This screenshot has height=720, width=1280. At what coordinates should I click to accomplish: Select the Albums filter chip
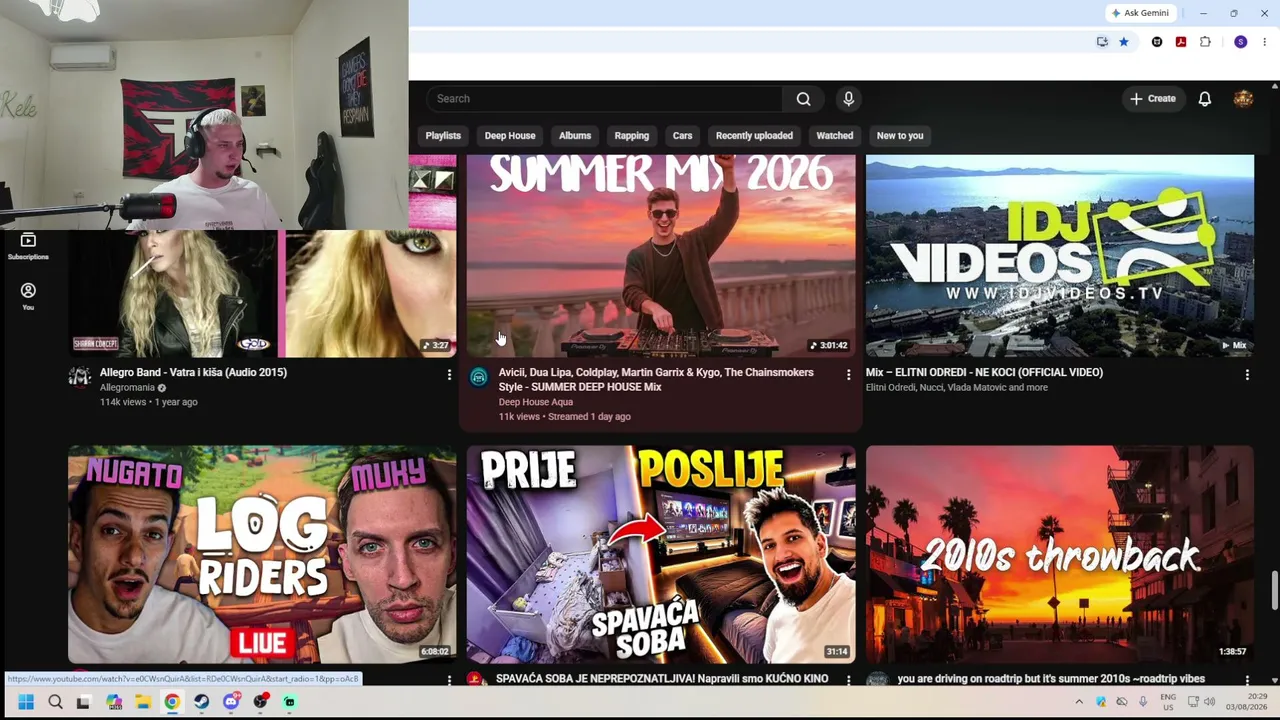(575, 136)
